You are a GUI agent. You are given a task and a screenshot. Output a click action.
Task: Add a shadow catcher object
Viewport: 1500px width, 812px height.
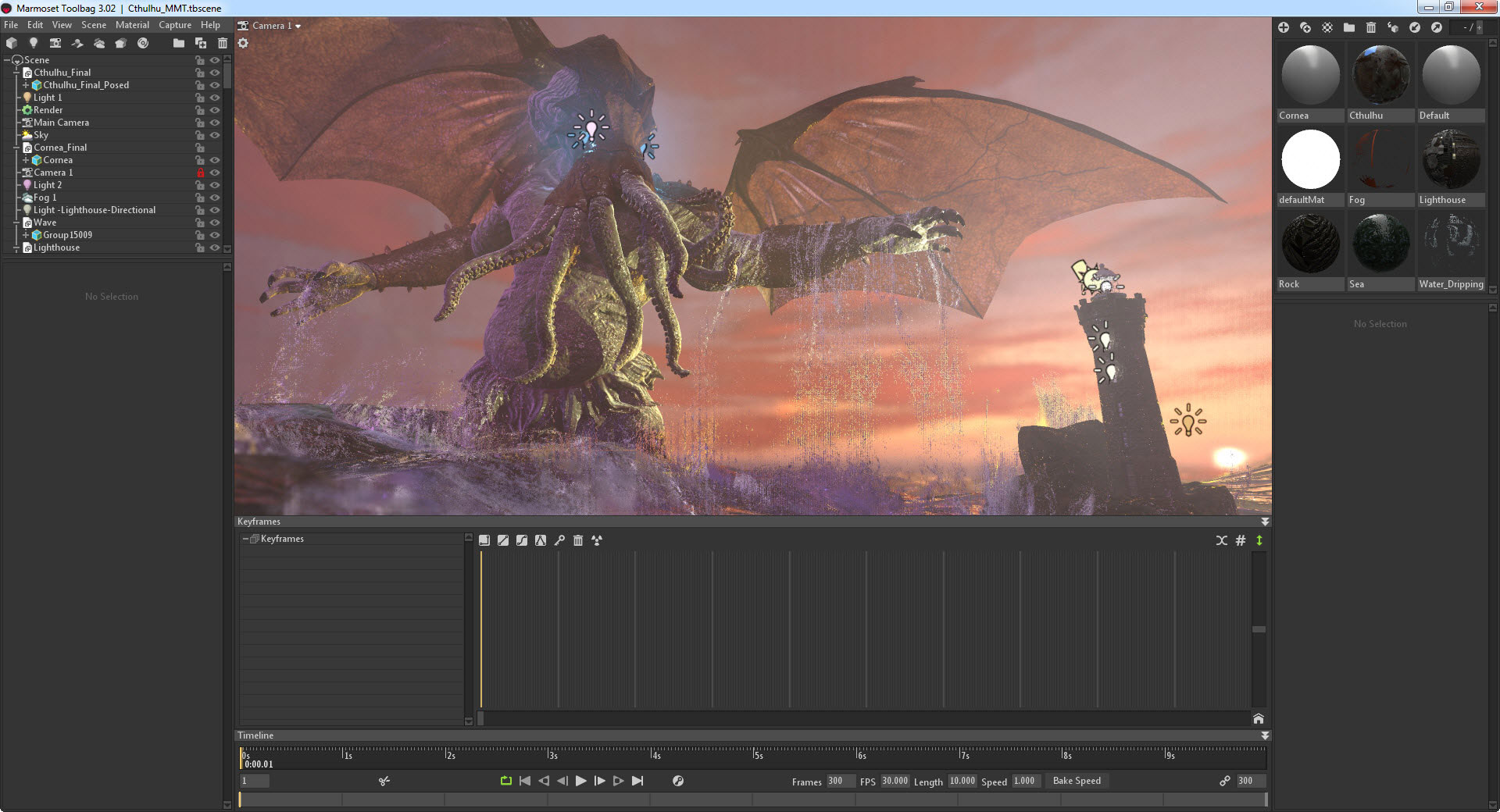pos(77,43)
